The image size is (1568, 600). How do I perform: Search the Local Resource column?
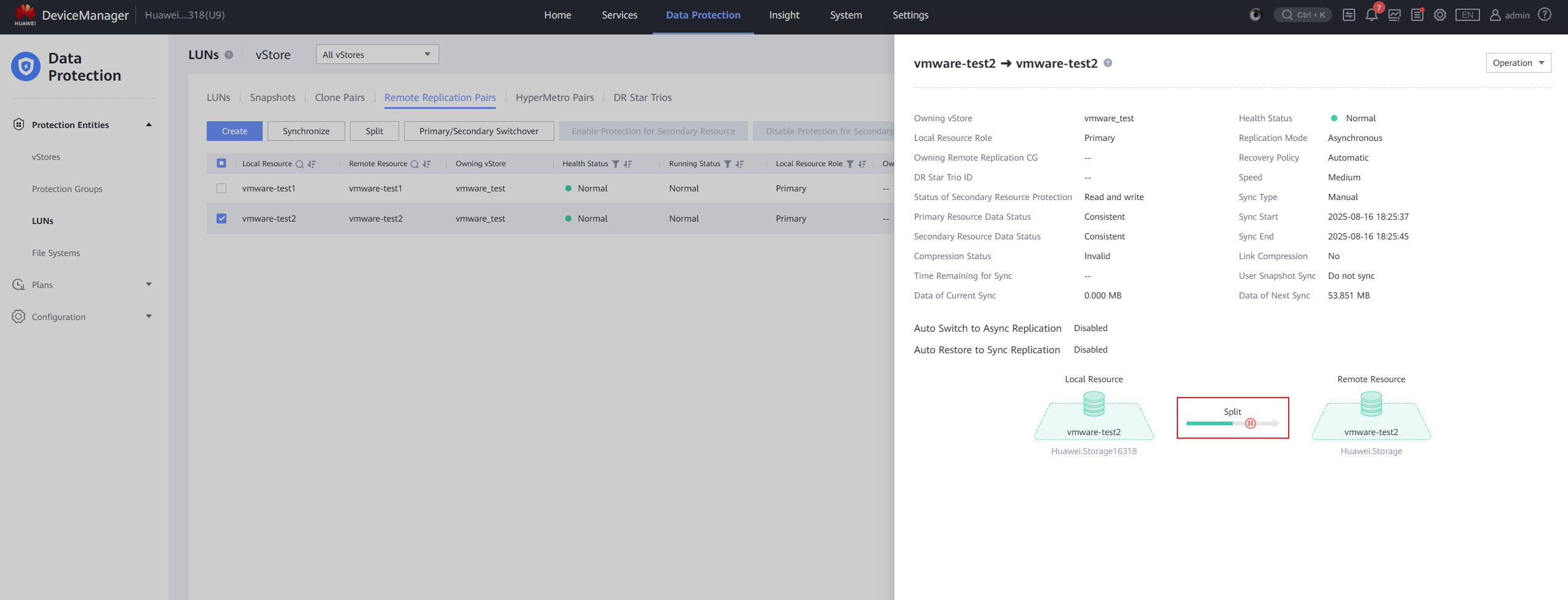click(x=300, y=164)
